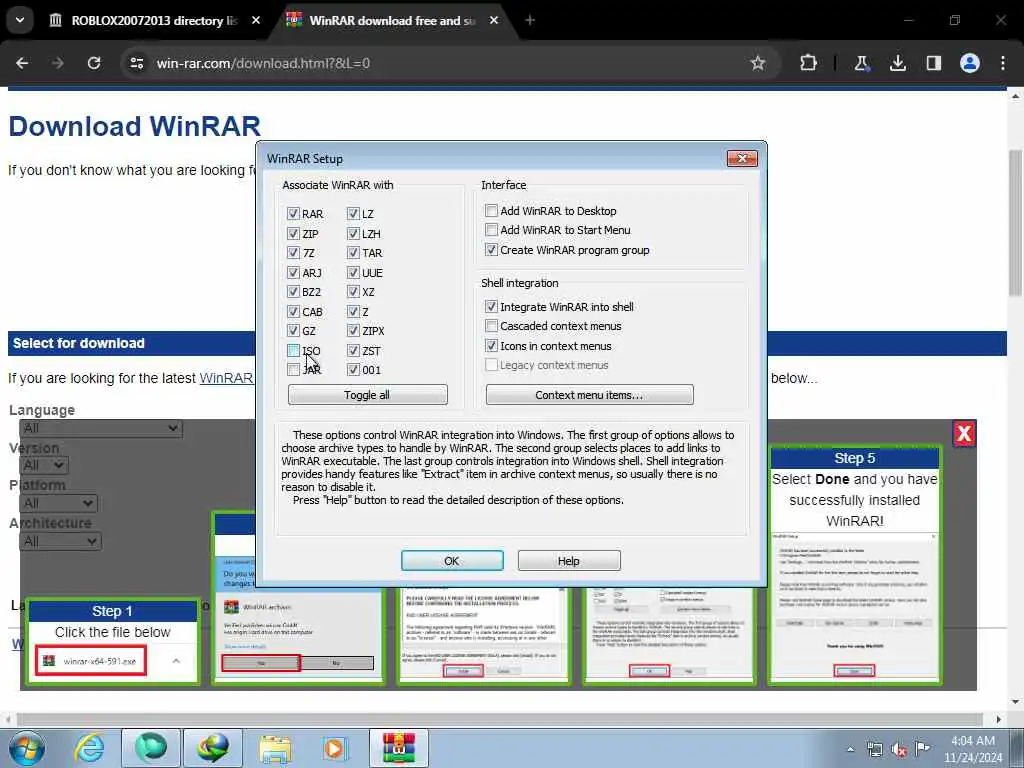Open the Version dropdown on webpage
The image size is (1024, 768).
[44, 466]
